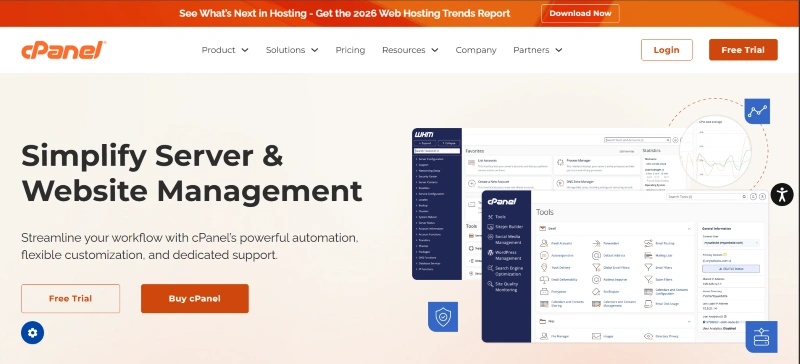This screenshot has height=364, width=800.
Task: Click Track Delivery tool icon
Action: [x=544, y=268]
